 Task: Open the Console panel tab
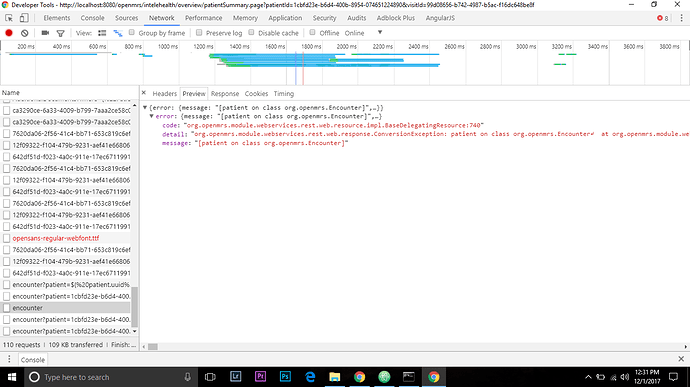pos(92,18)
